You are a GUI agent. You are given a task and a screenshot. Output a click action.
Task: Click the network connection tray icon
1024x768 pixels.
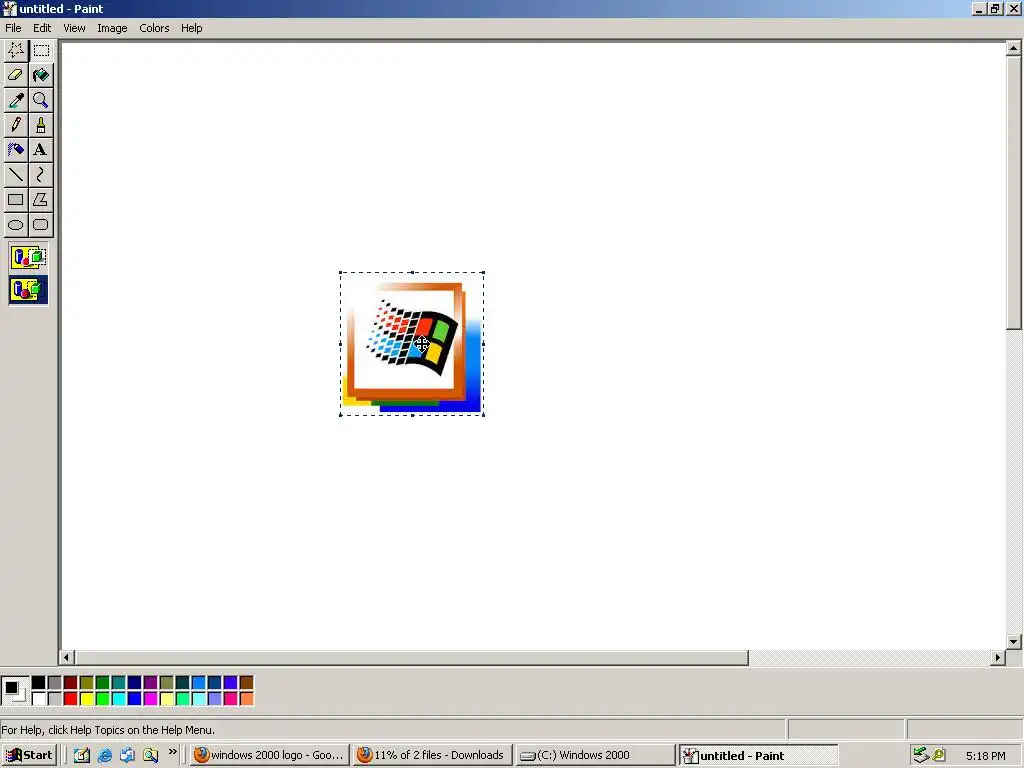pyautogui.click(x=921, y=756)
